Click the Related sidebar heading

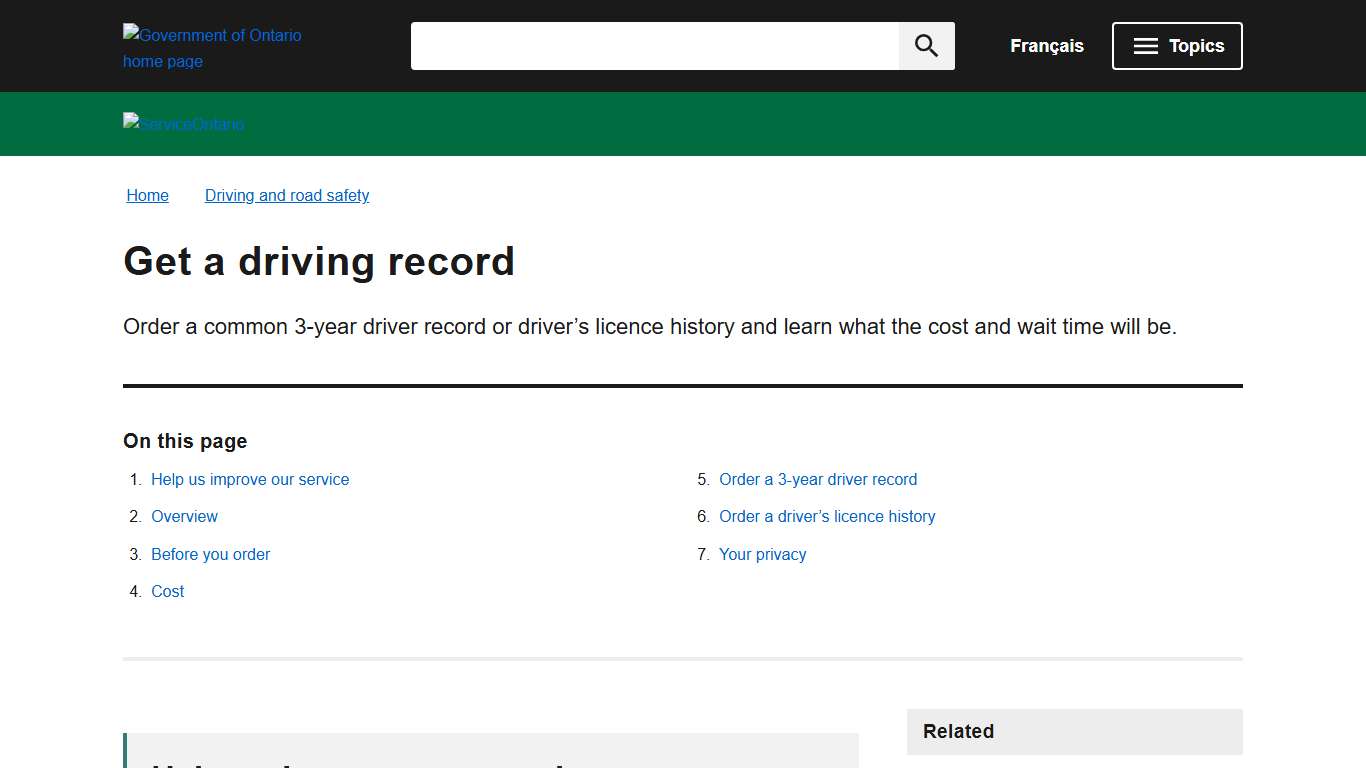958,731
